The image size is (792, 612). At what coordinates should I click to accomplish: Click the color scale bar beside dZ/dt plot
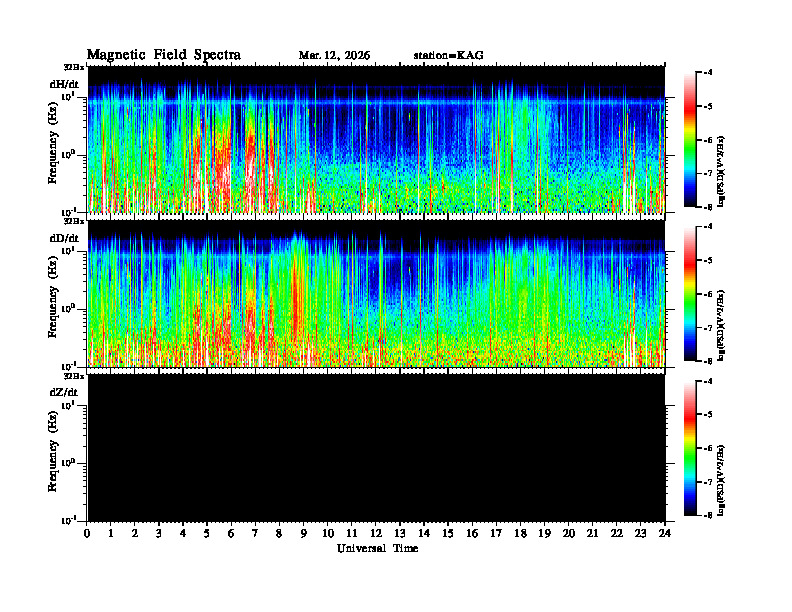[x=689, y=448]
